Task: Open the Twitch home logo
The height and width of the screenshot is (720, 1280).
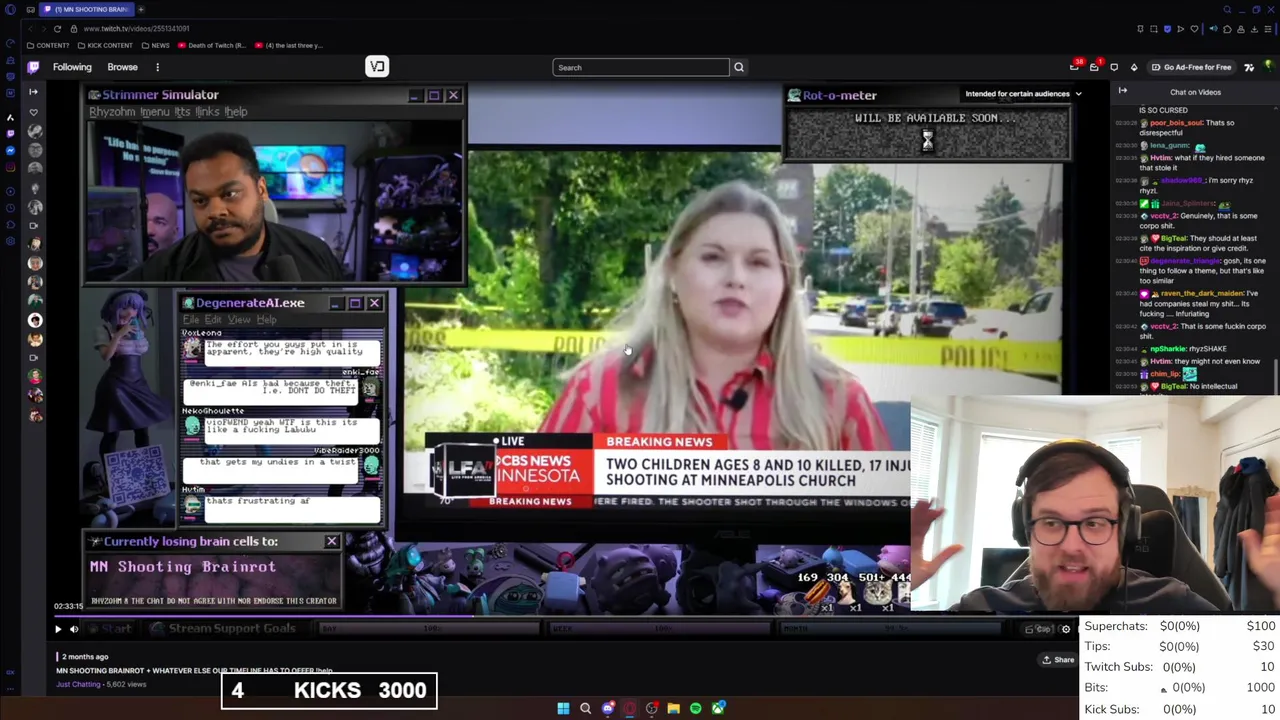Action: [x=33, y=67]
